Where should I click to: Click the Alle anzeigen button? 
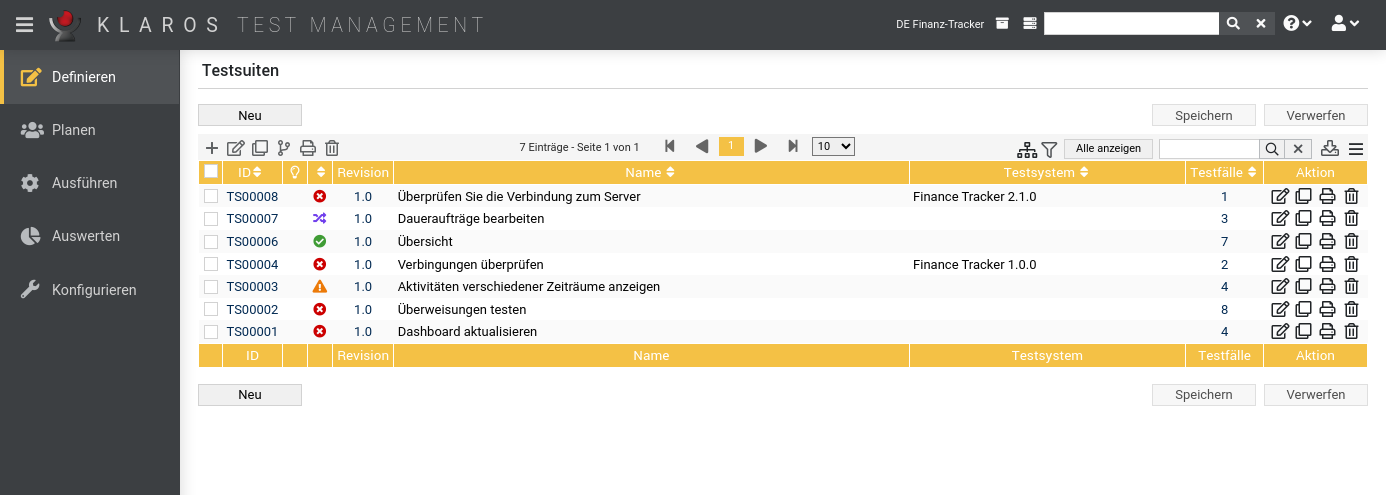coord(1109,148)
